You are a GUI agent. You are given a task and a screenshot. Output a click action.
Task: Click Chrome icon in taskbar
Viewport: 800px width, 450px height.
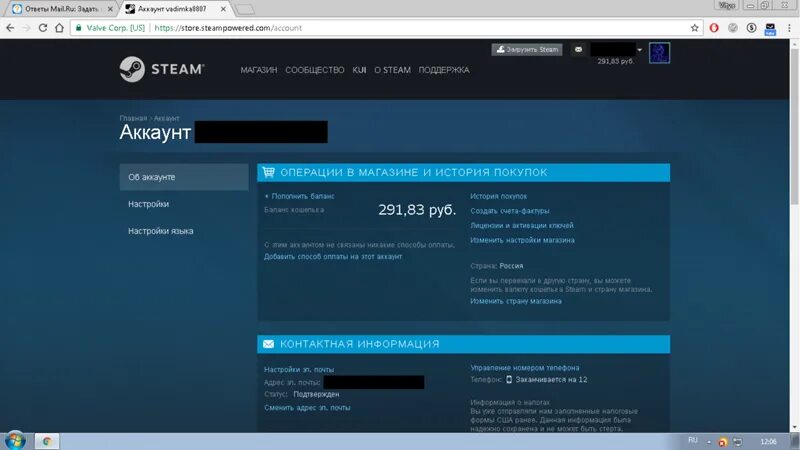tap(47, 441)
